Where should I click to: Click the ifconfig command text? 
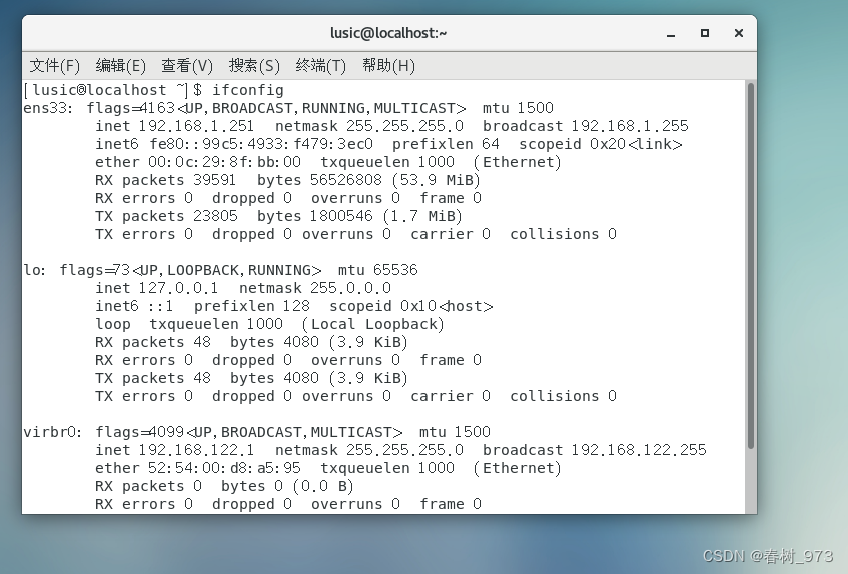coord(248,90)
